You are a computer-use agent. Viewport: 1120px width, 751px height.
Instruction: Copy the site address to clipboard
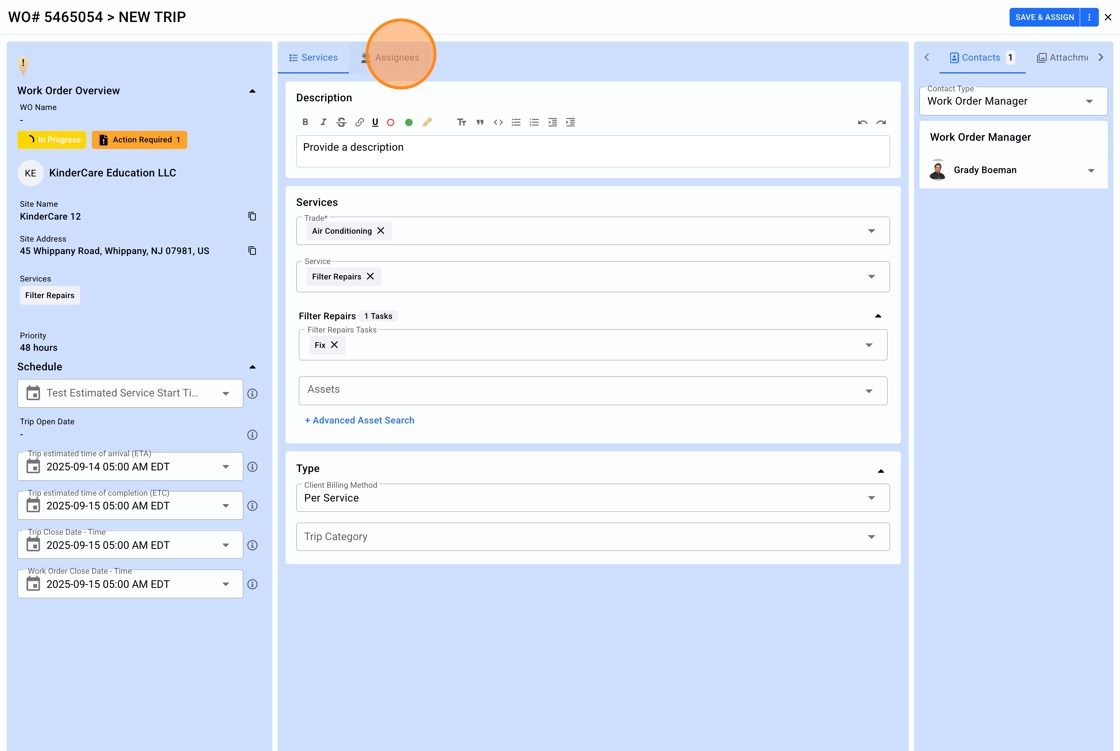tap(252, 251)
